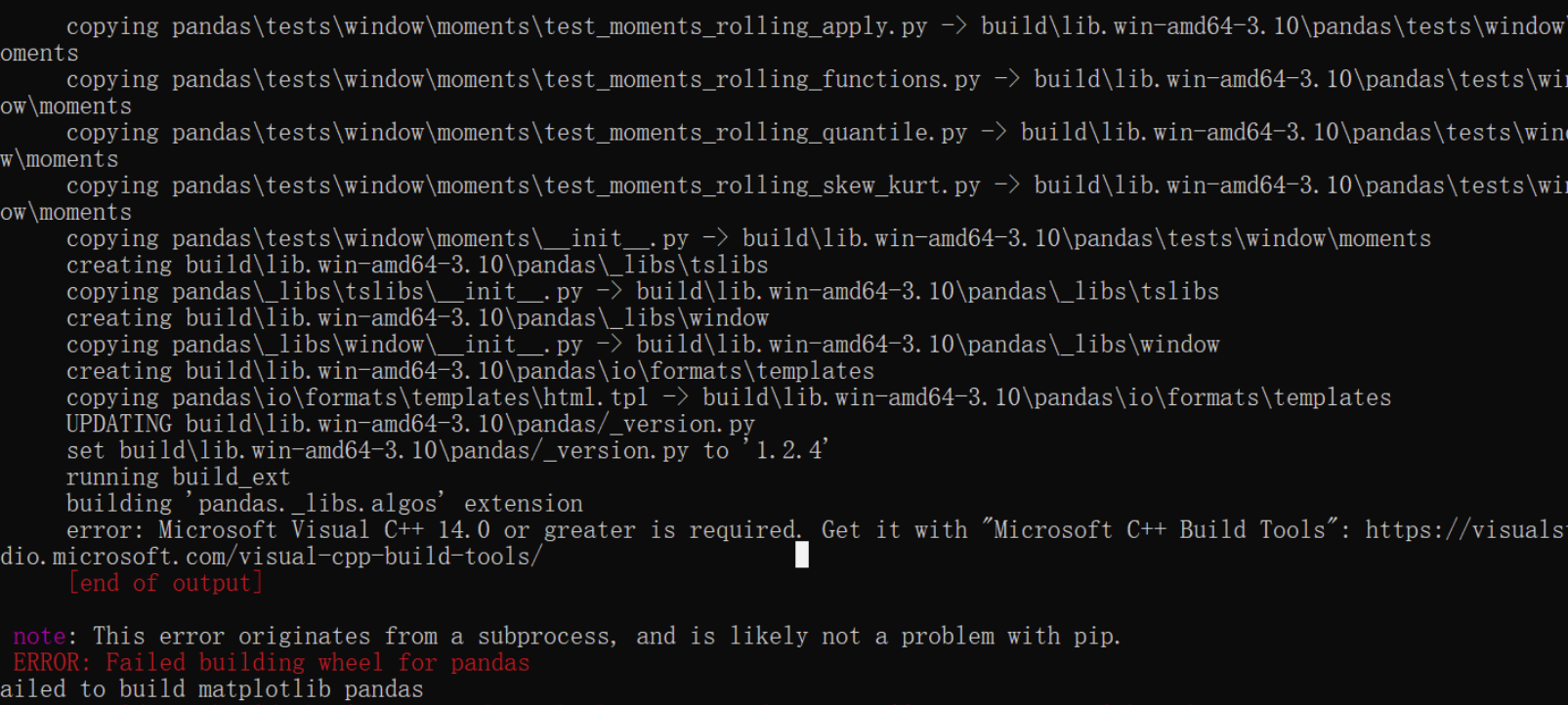Click 'creating build\lib.win-amd64-3.10\pandas\_libs\window' line
The width and height of the screenshot is (1568, 705).
point(417,317)
